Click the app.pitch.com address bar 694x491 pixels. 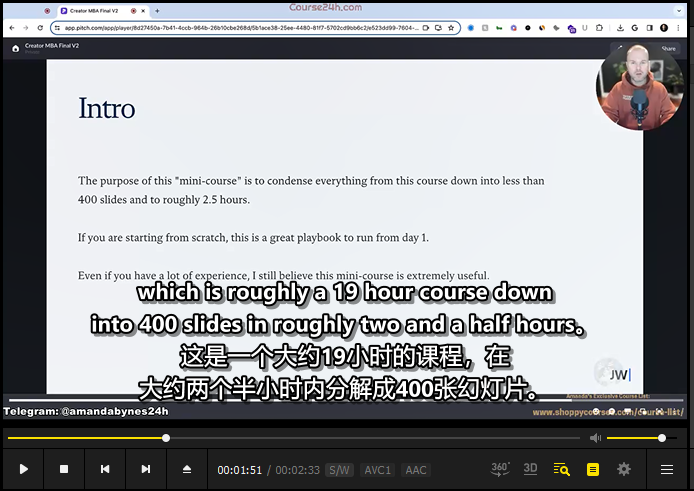[x=230, y=28]
